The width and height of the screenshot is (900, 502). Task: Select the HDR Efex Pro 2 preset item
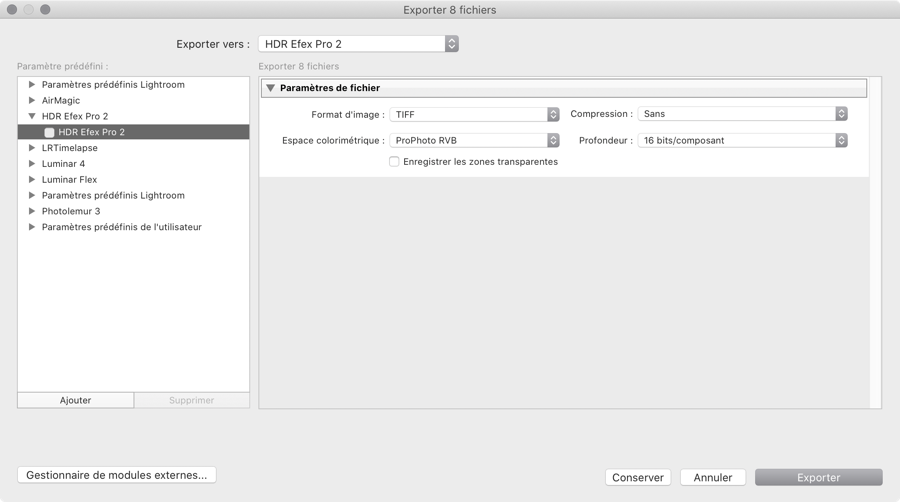(133, 132)
